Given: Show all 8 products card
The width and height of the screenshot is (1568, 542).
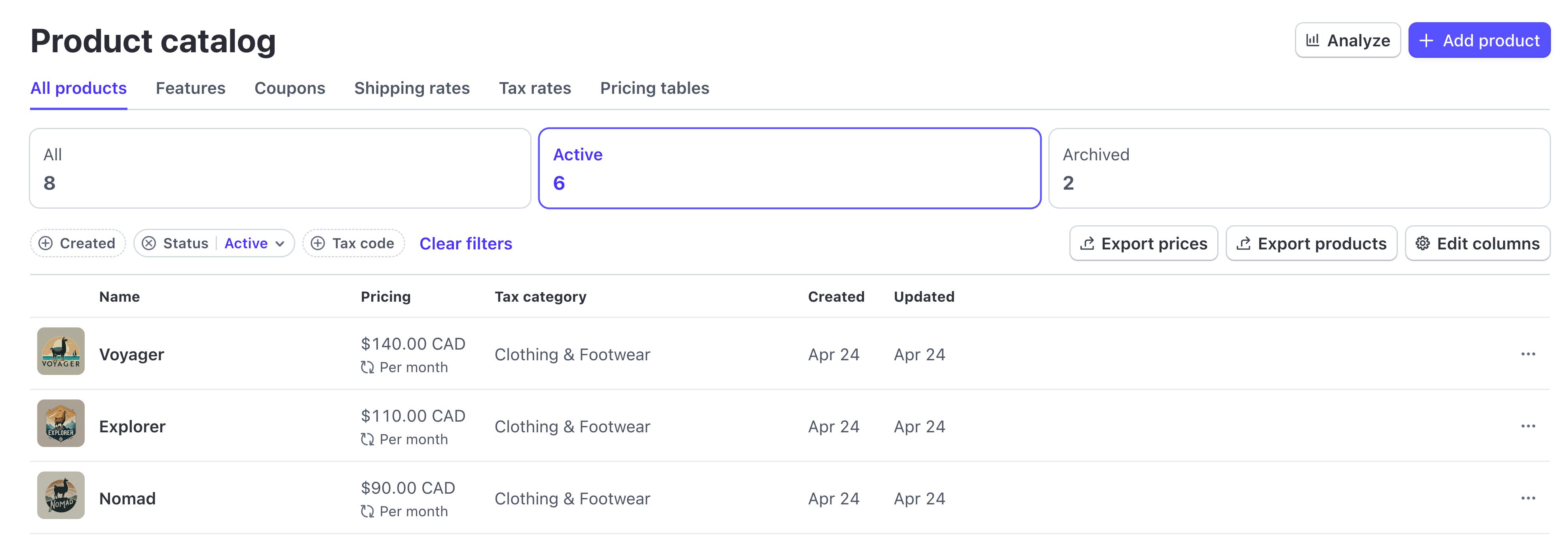Looking at the screenshot, I should pos(280,168).
